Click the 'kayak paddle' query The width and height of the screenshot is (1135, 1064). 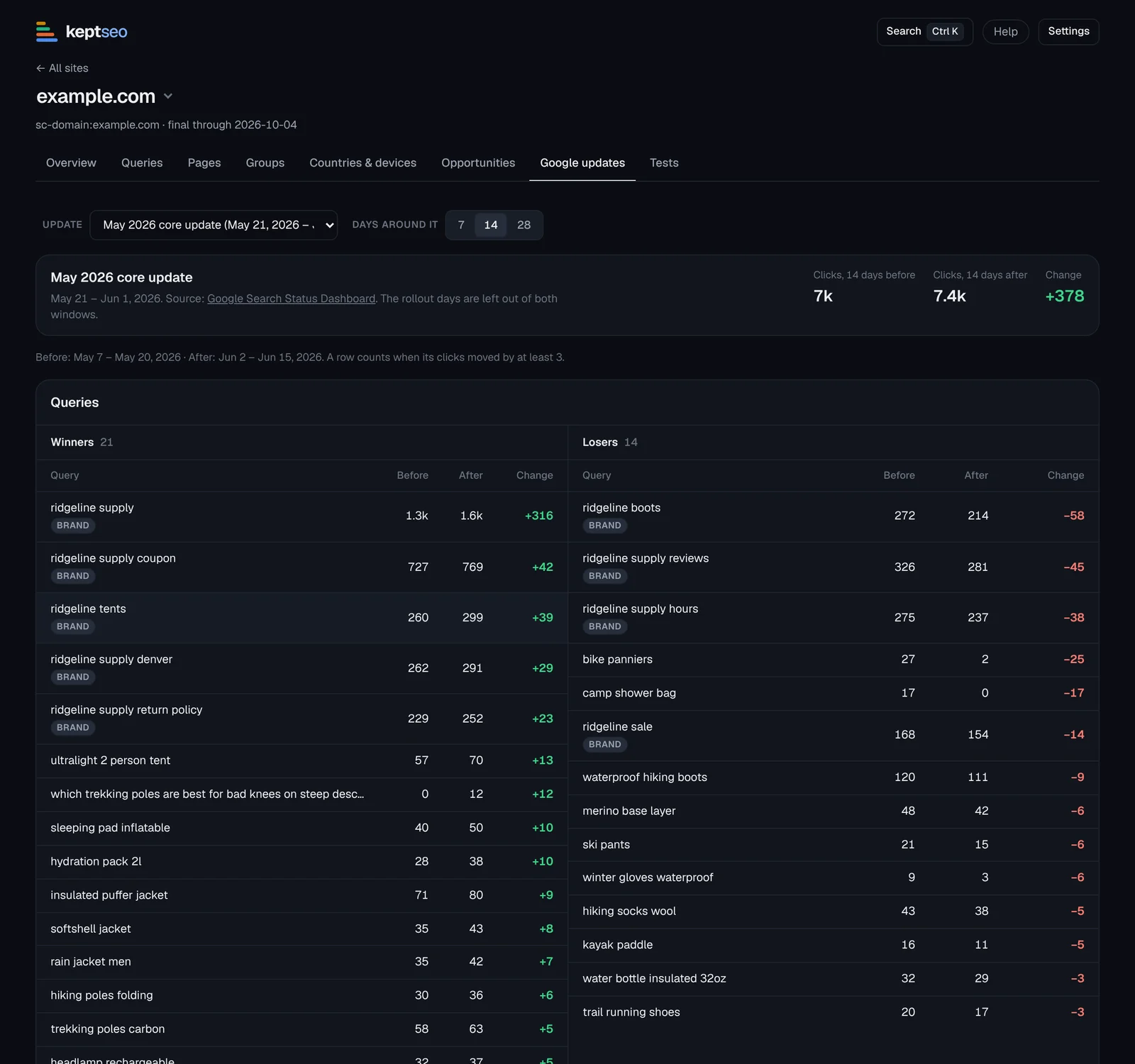(618, 945)
